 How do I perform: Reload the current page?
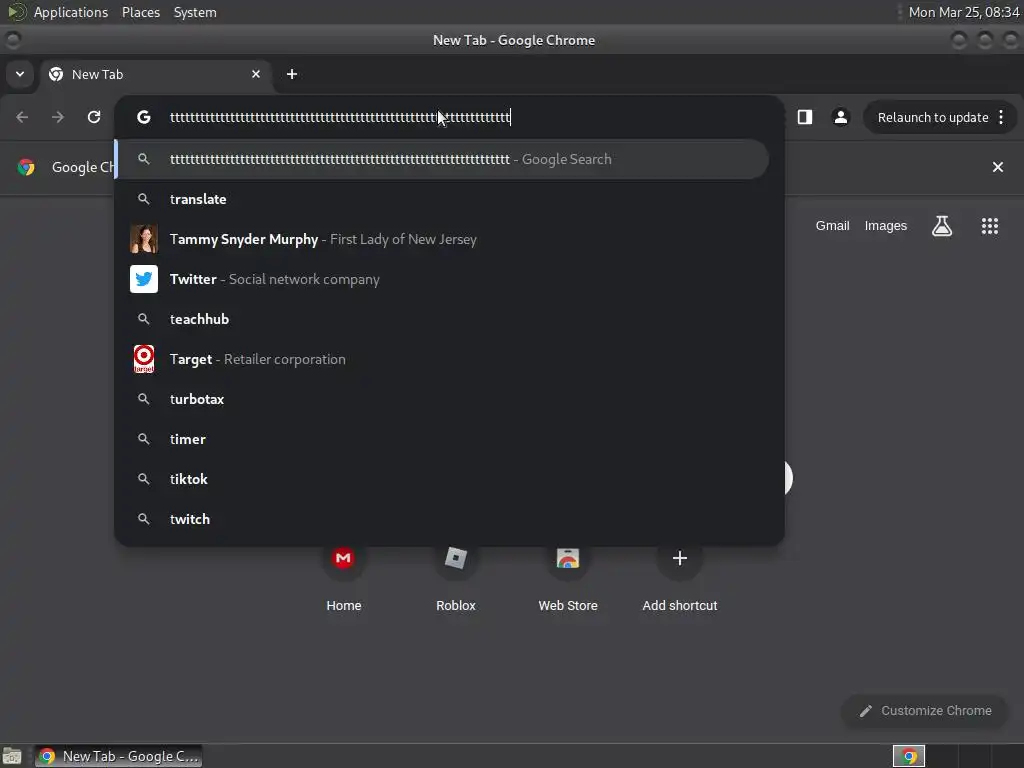pos(94,117)
